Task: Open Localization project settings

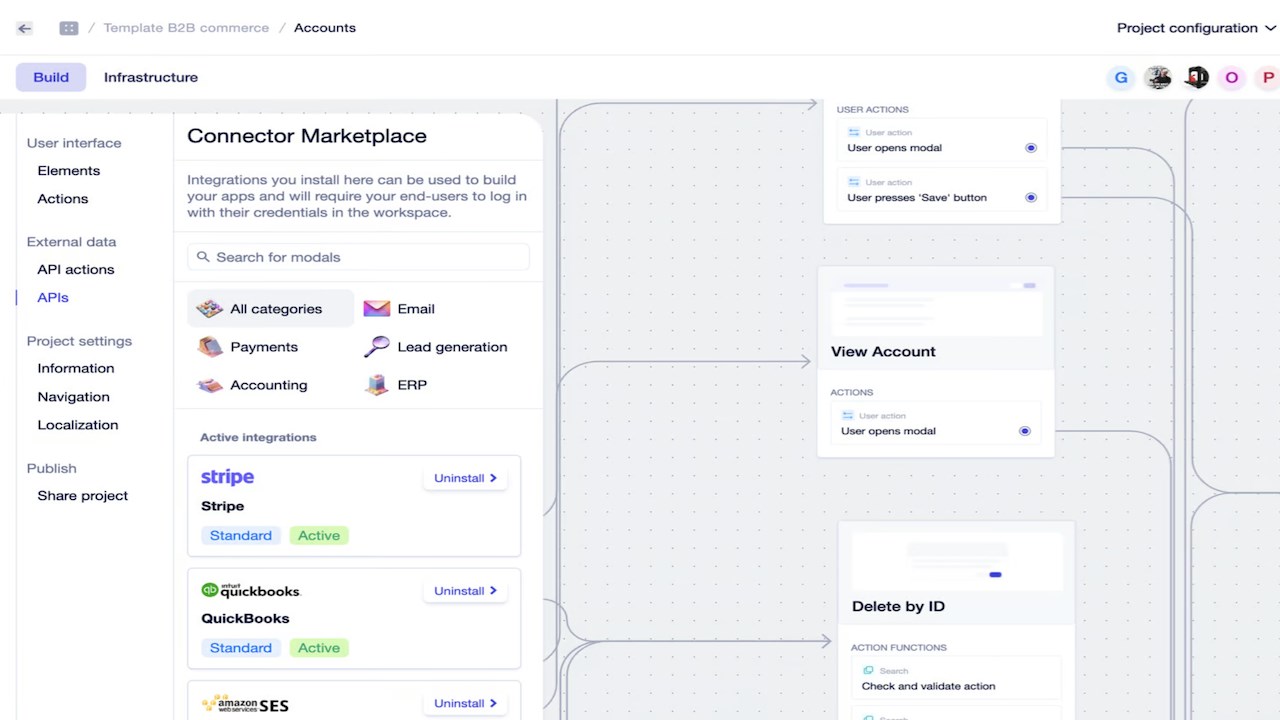Action: (78, 425)
